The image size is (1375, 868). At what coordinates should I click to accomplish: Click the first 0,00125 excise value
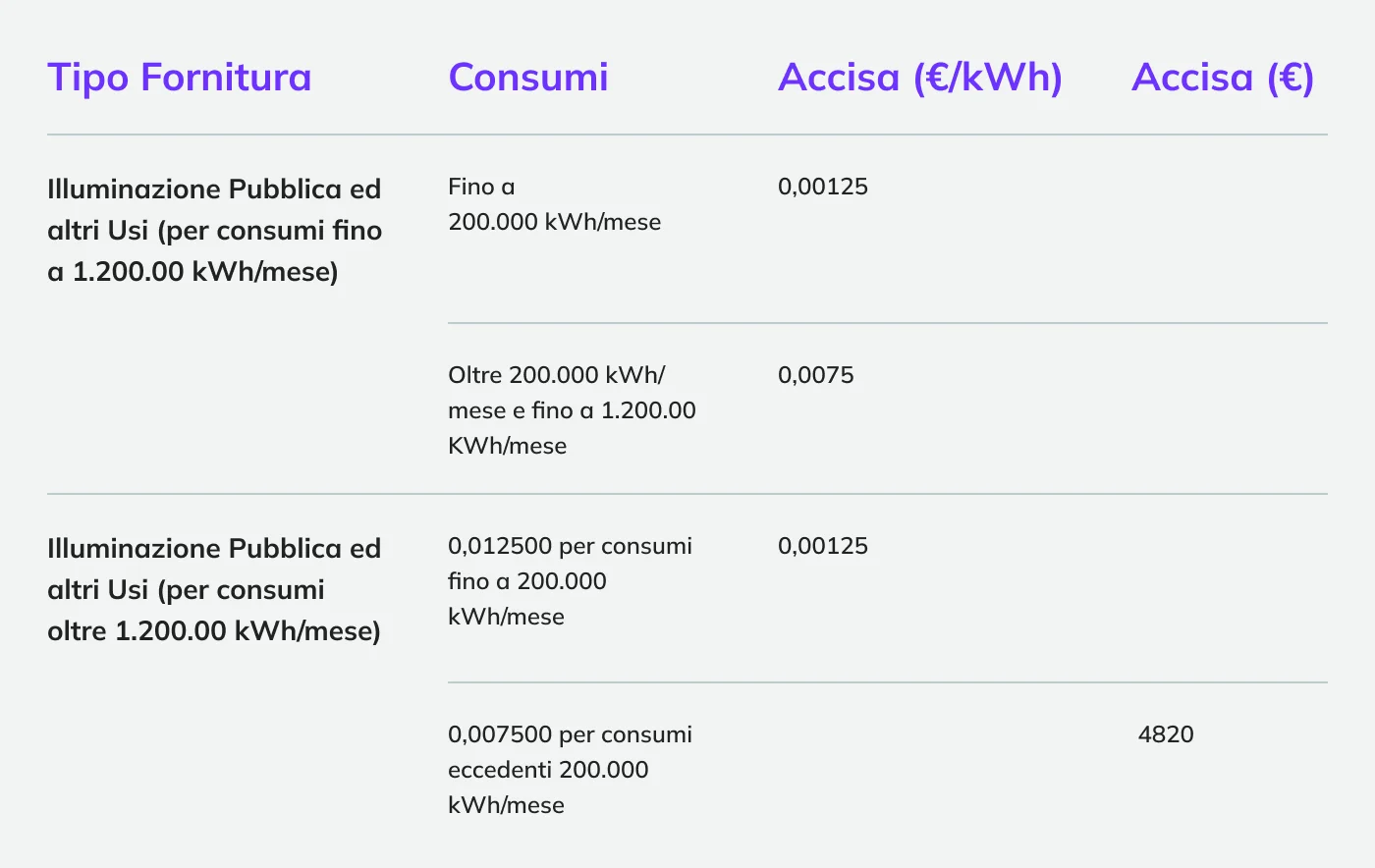click(x=823, y=187)
